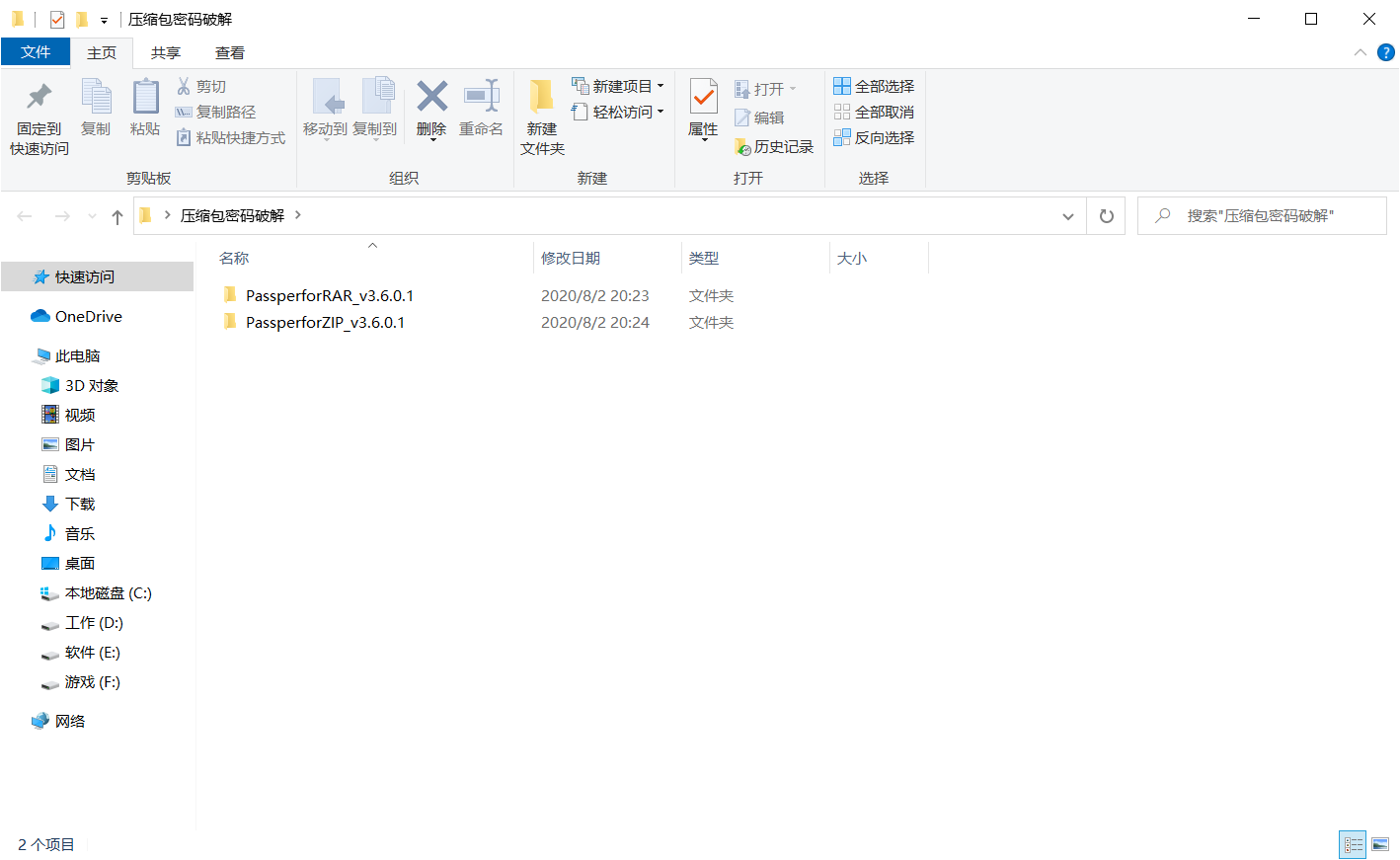The width and height of the screenshot is (1400, 860).
Task: Invert selection using 反向选择
Action: pos(874,137)
